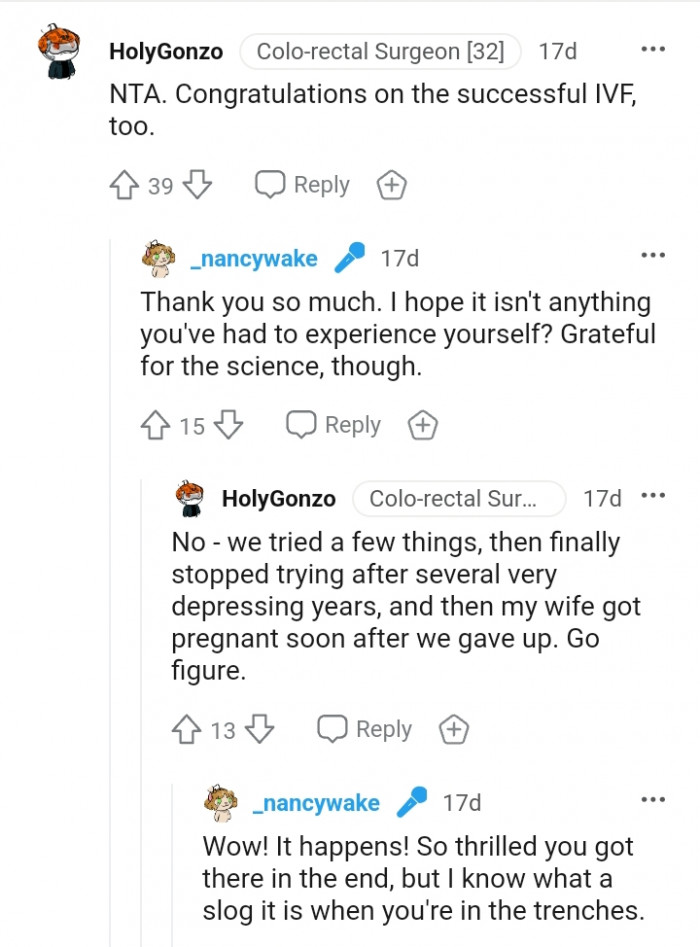Open the overflow menu on _nancywake's bottom comment

(x=653, y=798)
